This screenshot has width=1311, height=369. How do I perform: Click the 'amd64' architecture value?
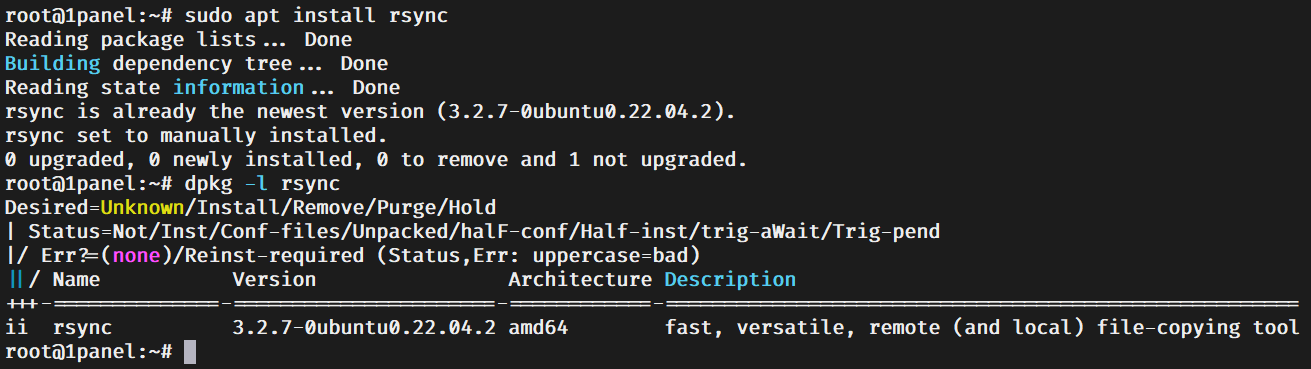point(538,327)
